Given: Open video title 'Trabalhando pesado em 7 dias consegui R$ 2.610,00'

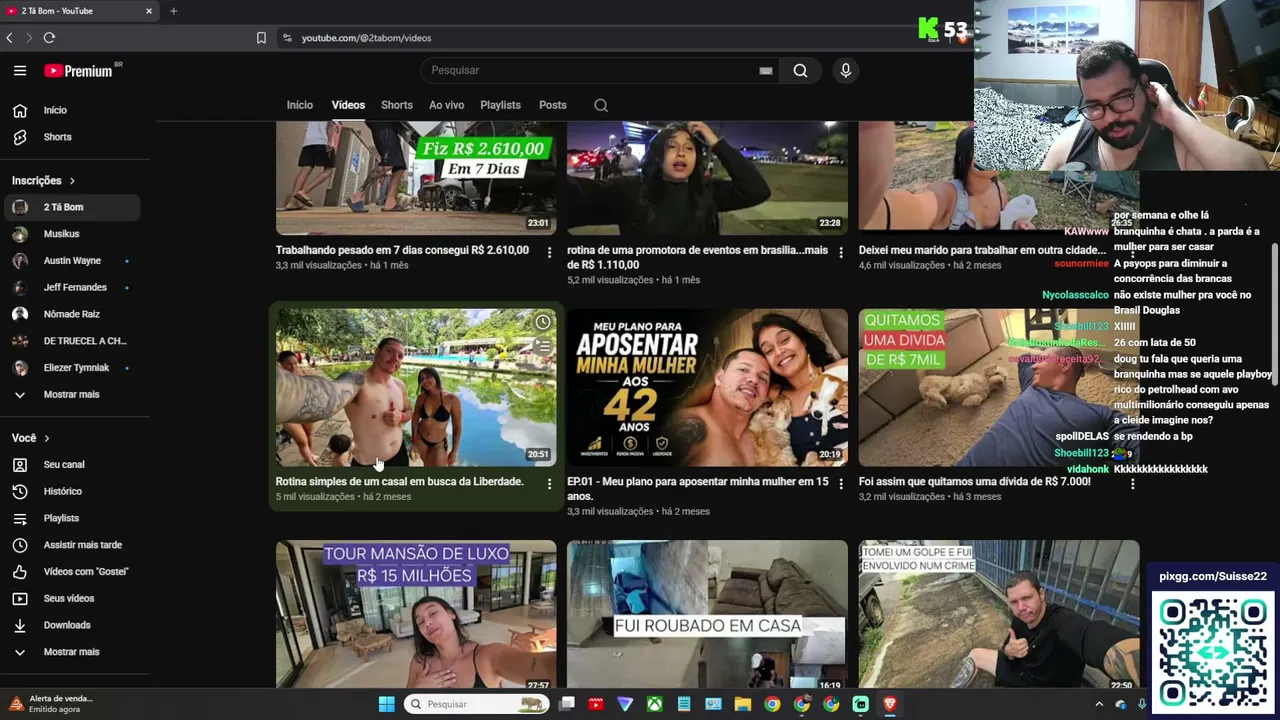Looking at the screenshot, I should click(402, 250).
